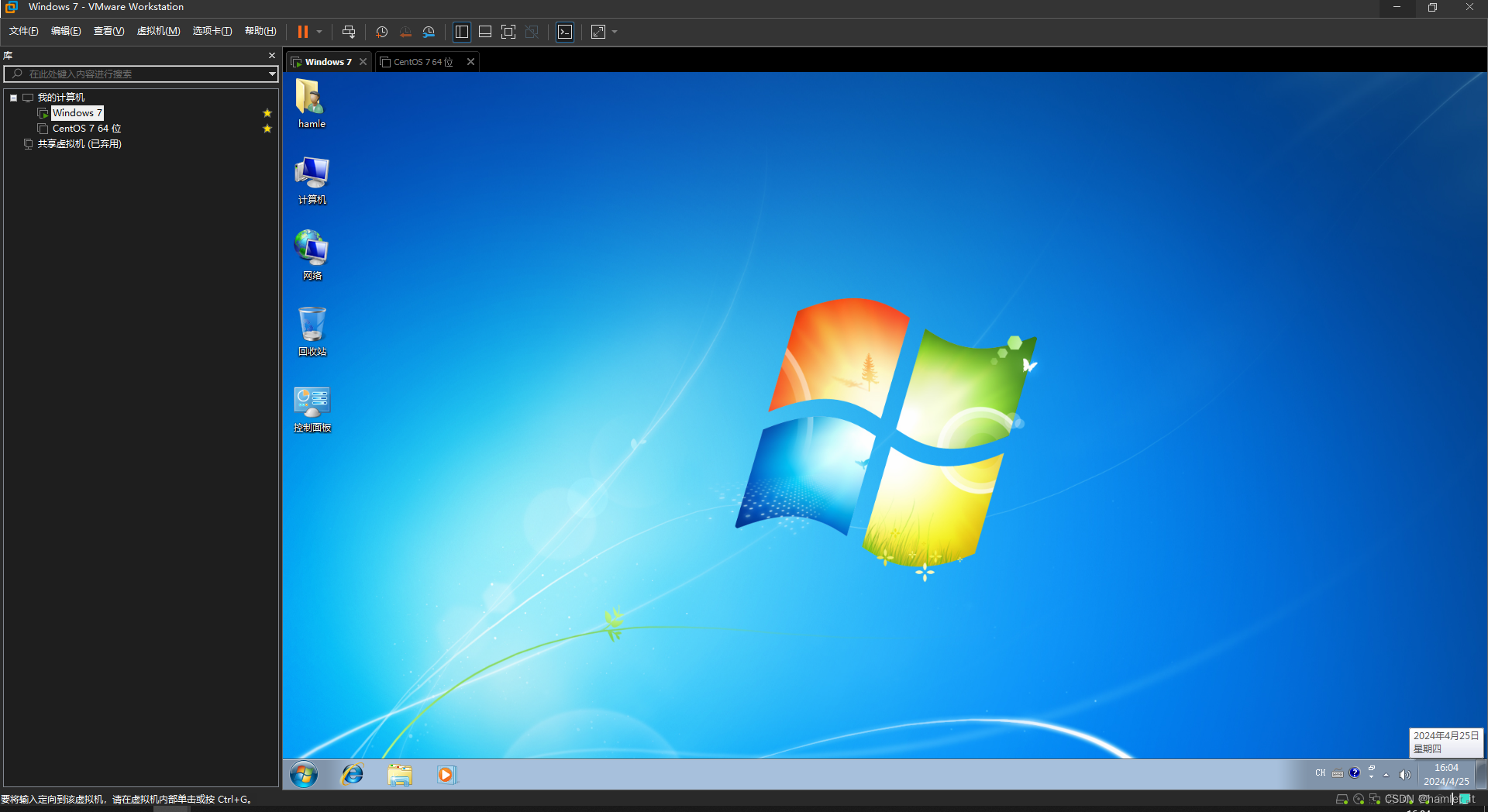Click the disabled Unity mode icon
The image size is (1488, 812).
pos(532,32)
